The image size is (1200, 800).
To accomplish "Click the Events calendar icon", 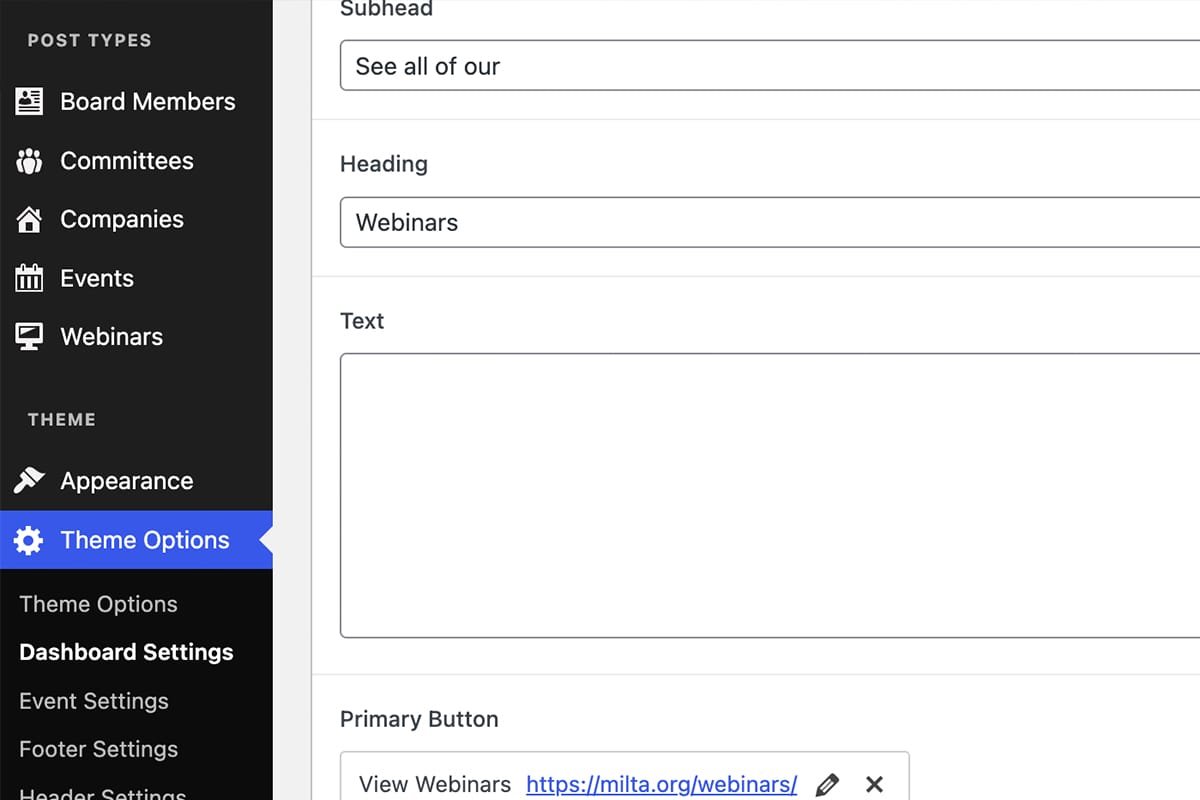I will point(29,278).
